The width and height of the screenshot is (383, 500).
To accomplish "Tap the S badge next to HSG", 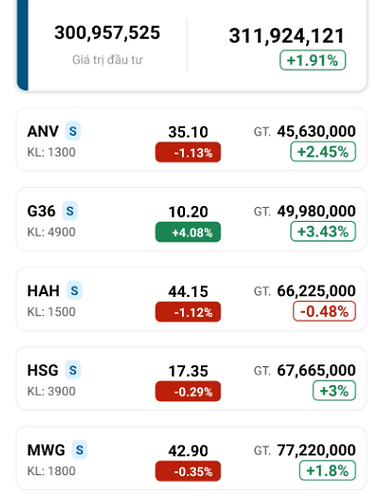I will 73,370.
